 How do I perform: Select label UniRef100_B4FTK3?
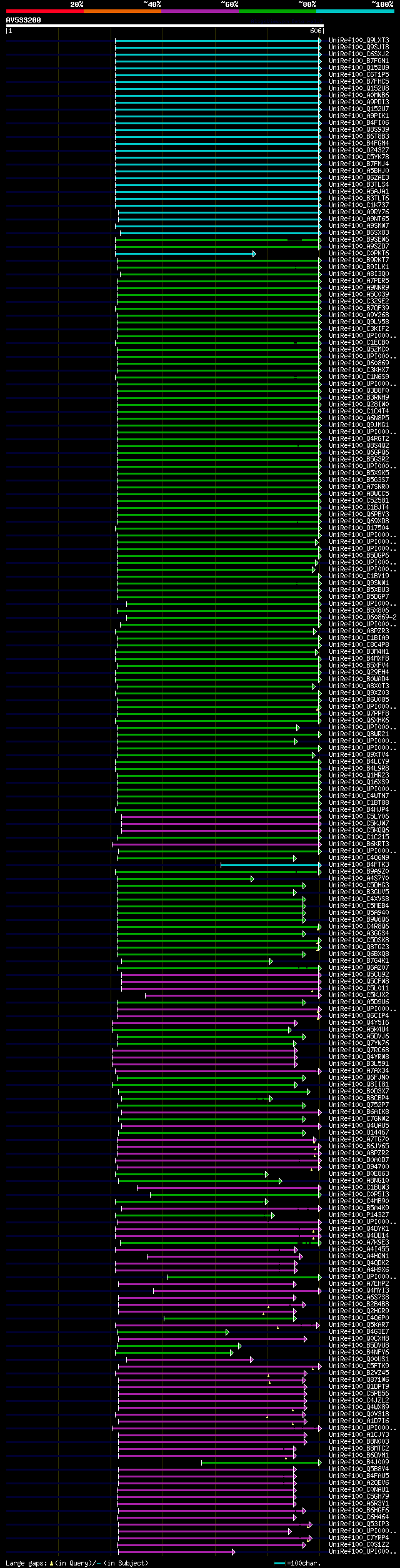pyautogui.click(x=359, y=865)
